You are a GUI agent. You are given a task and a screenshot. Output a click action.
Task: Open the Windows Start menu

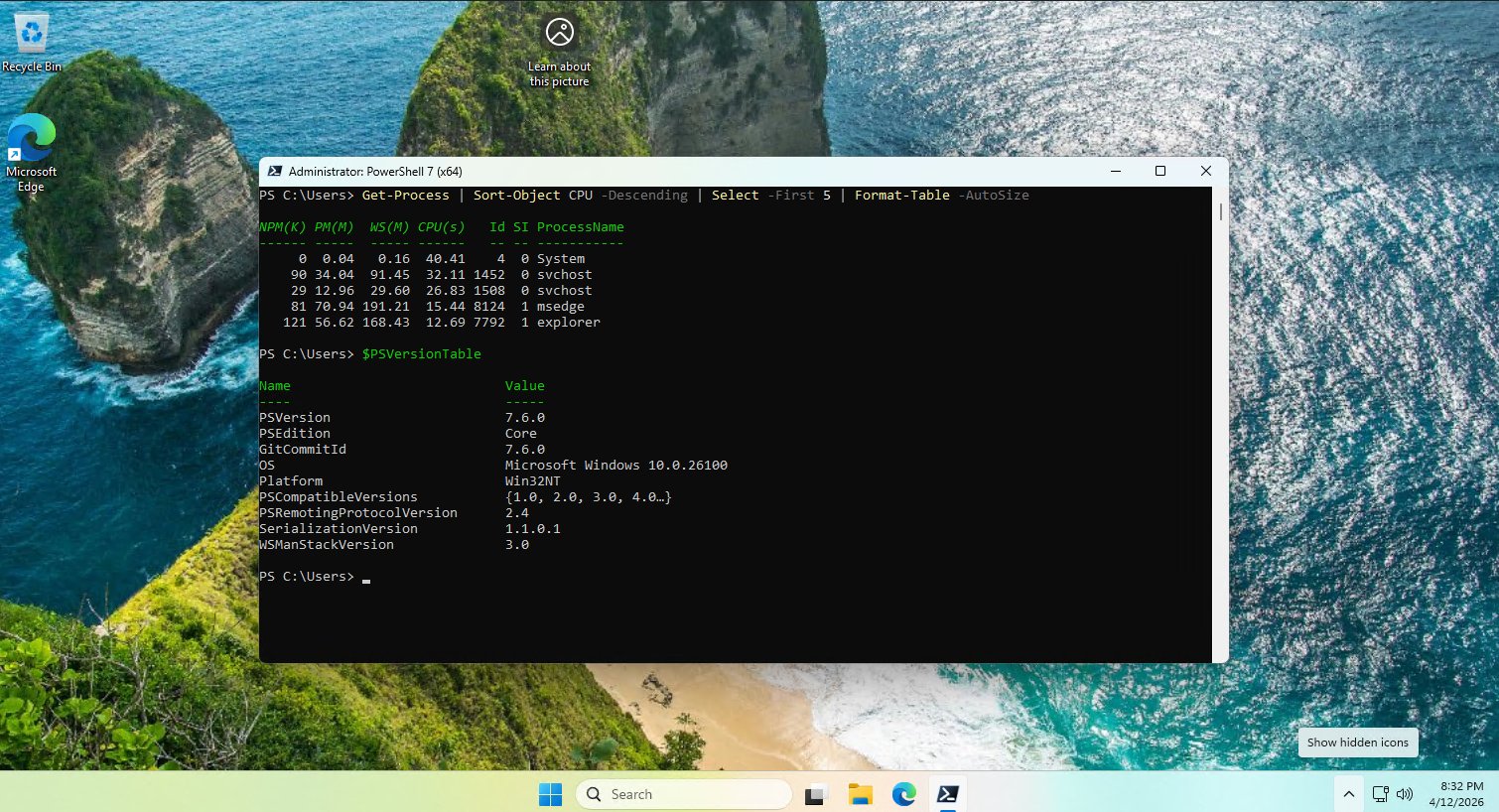pyautogui.click(x=550, y=794)
